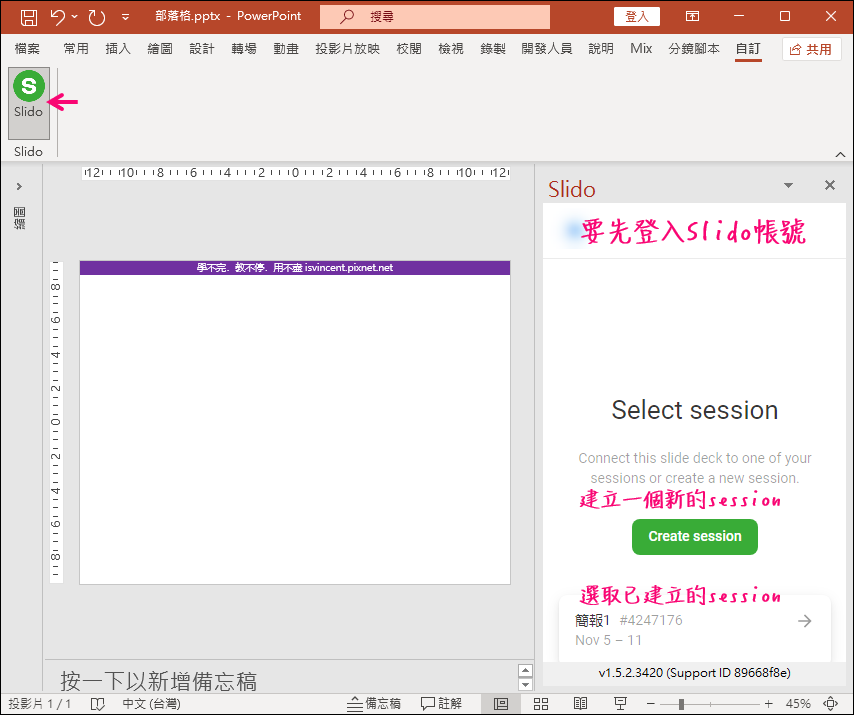Screen dimensions: 854x715
Task: Switch to the 插入 tab
Action: tap(118, 49)
